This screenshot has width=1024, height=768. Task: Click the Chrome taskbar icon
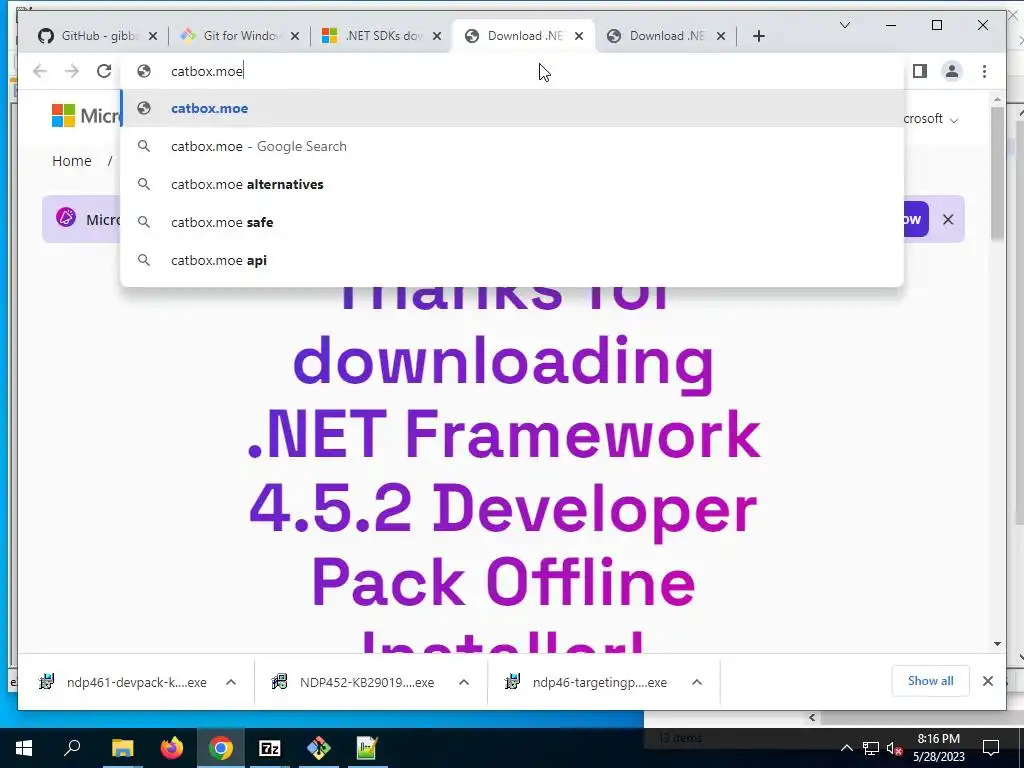(221, 748)
